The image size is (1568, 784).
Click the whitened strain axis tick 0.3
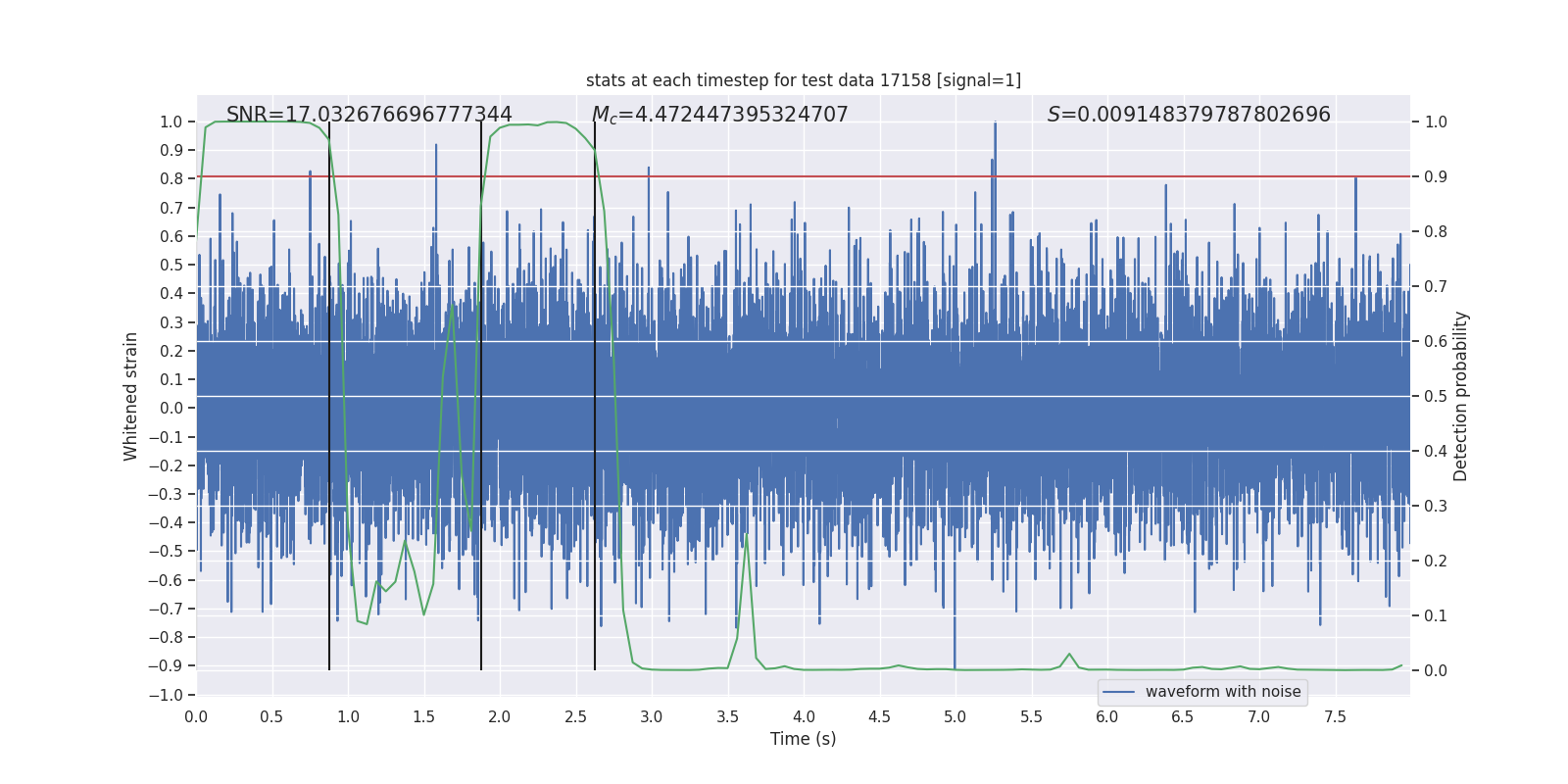click(x=171, y=322)
